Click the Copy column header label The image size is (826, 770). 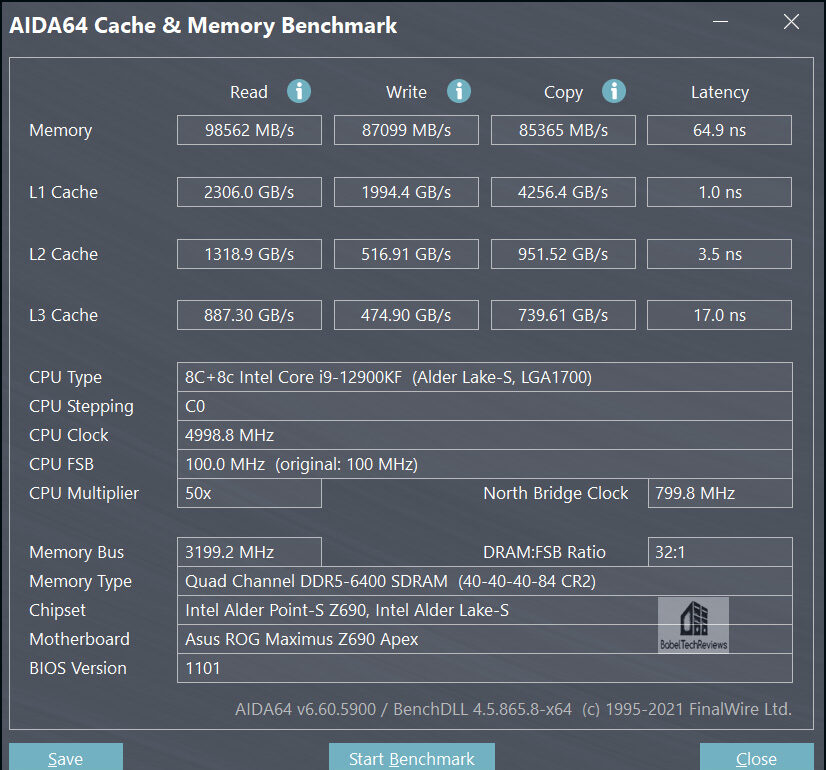coord(563,93)
